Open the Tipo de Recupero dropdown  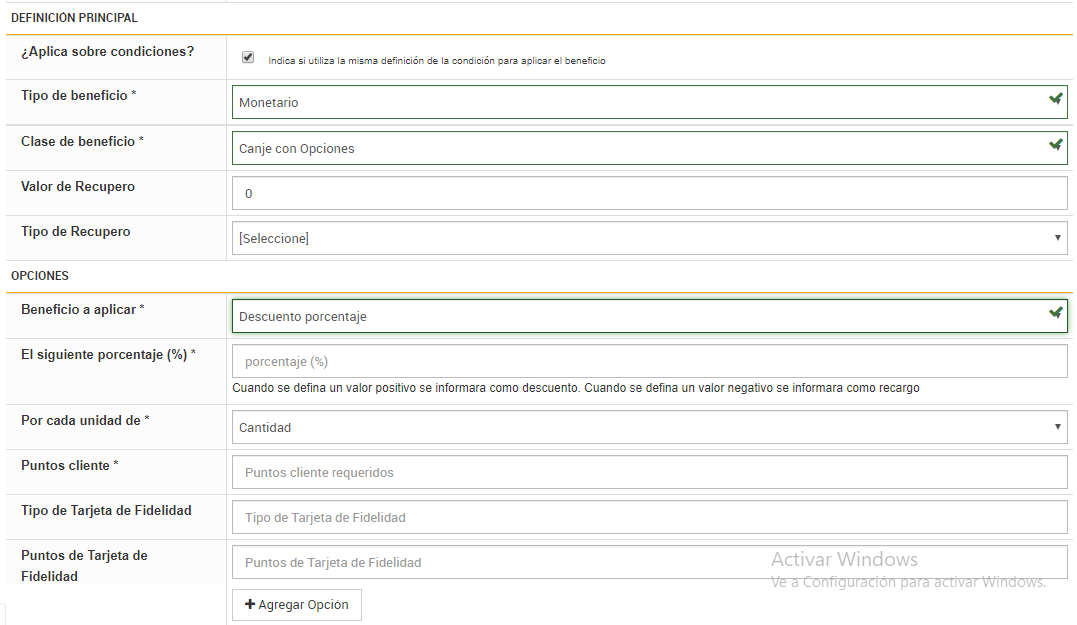(649, 238)
